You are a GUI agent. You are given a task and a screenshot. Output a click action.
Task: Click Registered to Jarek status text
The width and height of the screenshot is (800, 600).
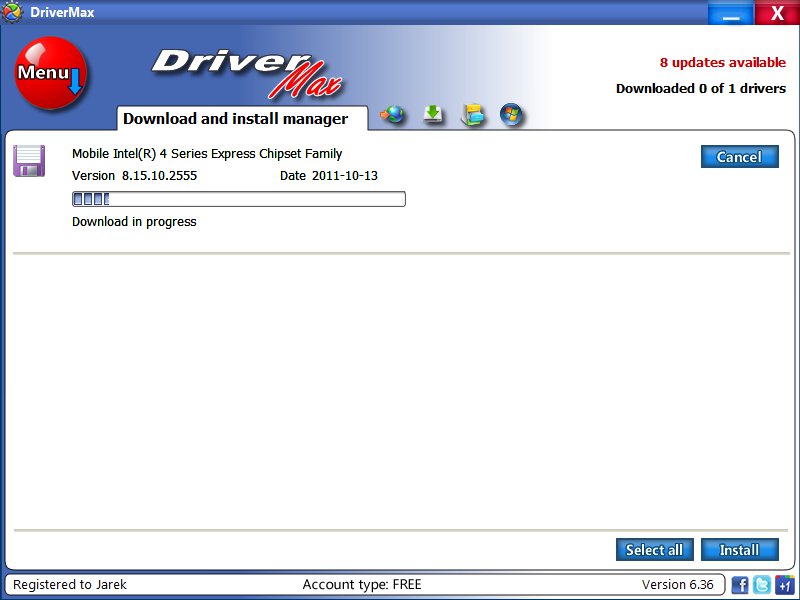(70, 584)
